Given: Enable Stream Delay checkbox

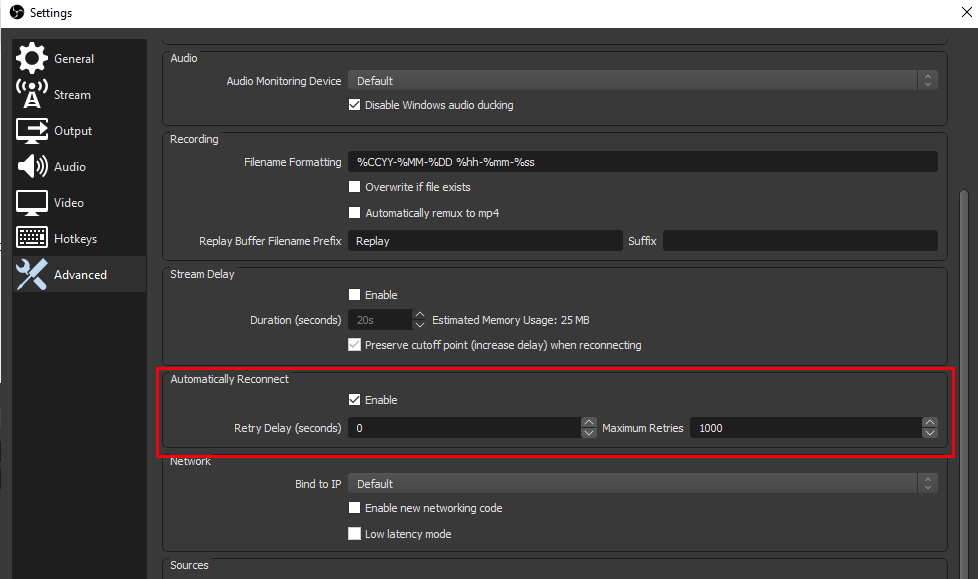Looking at the screenshot, I should [354, 294].
